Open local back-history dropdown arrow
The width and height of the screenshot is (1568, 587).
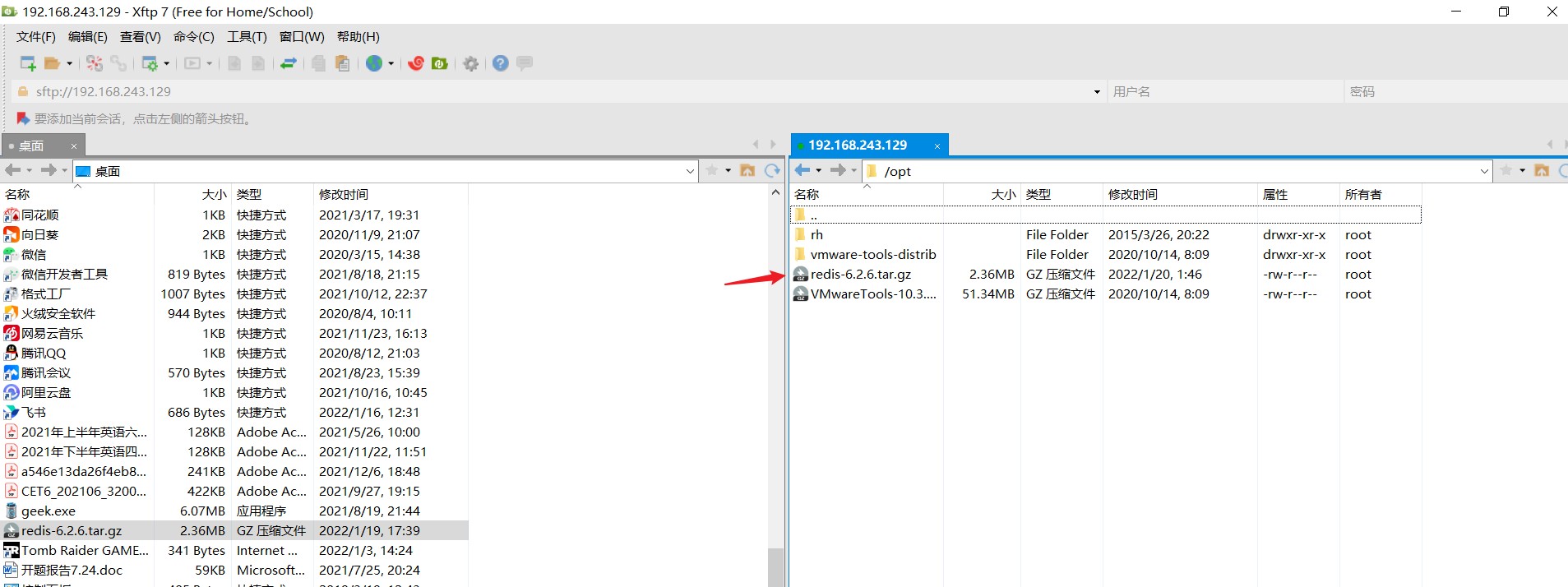pyautogui.click(x=30, y=170)
